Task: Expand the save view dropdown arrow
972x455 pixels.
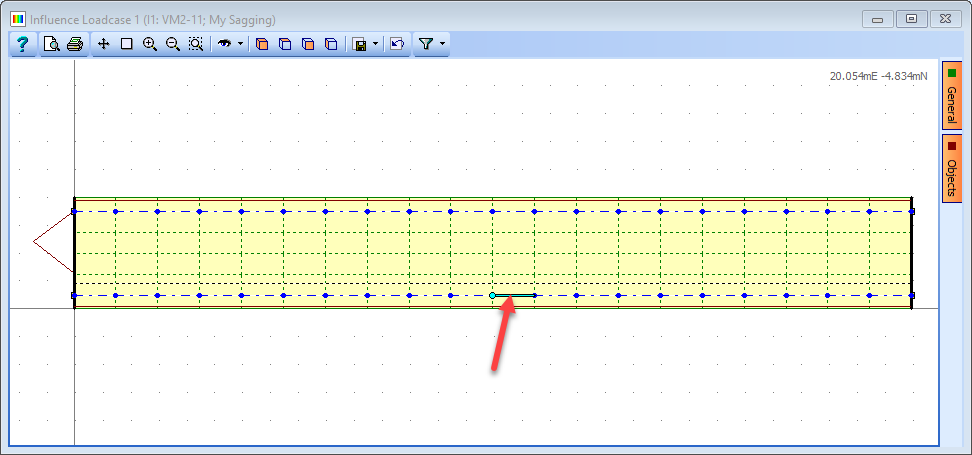Action: click(x=376, y=45)
